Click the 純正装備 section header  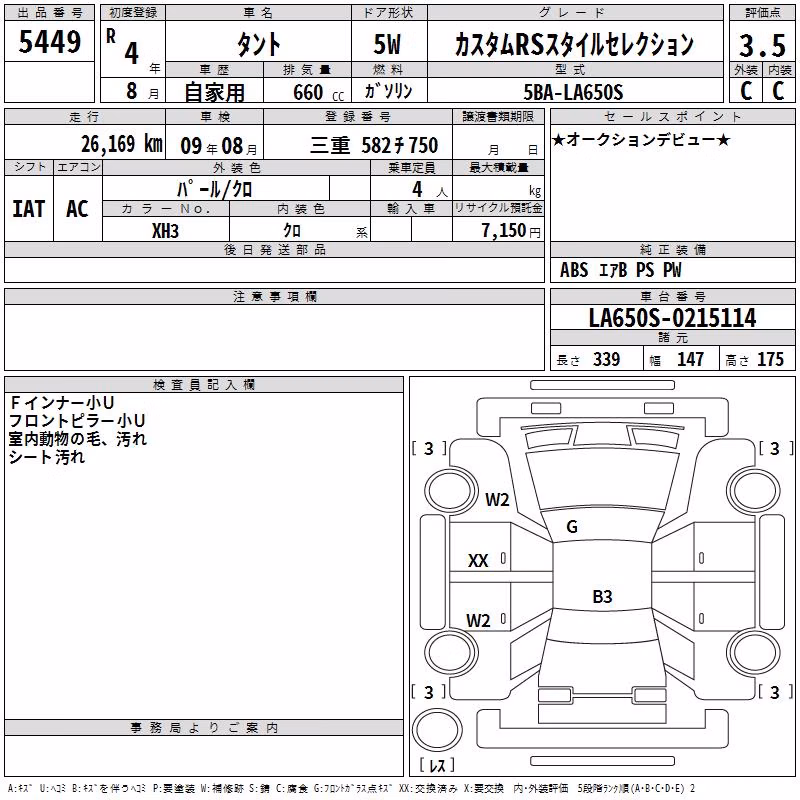point(672,249)
